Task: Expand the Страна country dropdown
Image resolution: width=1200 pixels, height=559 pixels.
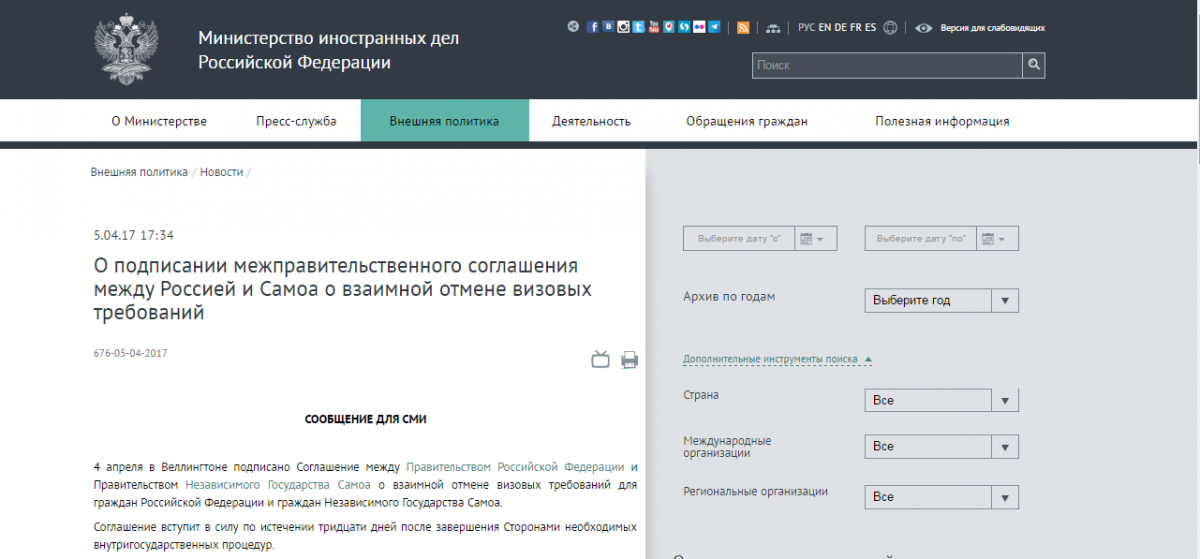Action: point(941,400)
